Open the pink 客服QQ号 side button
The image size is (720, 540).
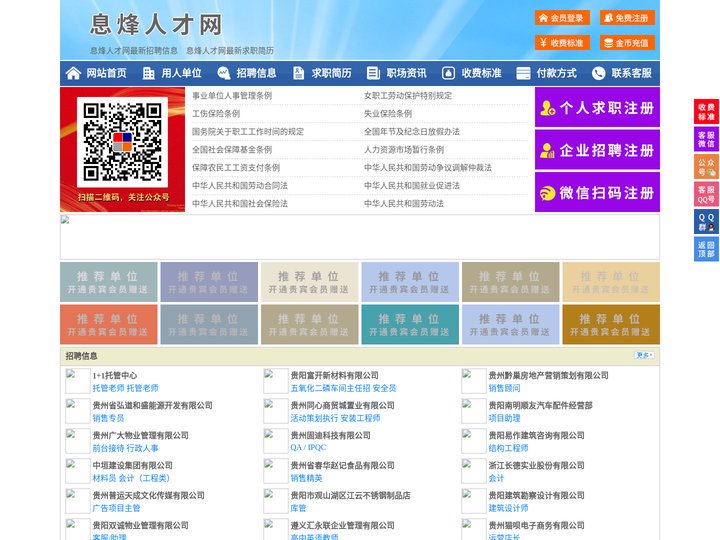[706, 194]
